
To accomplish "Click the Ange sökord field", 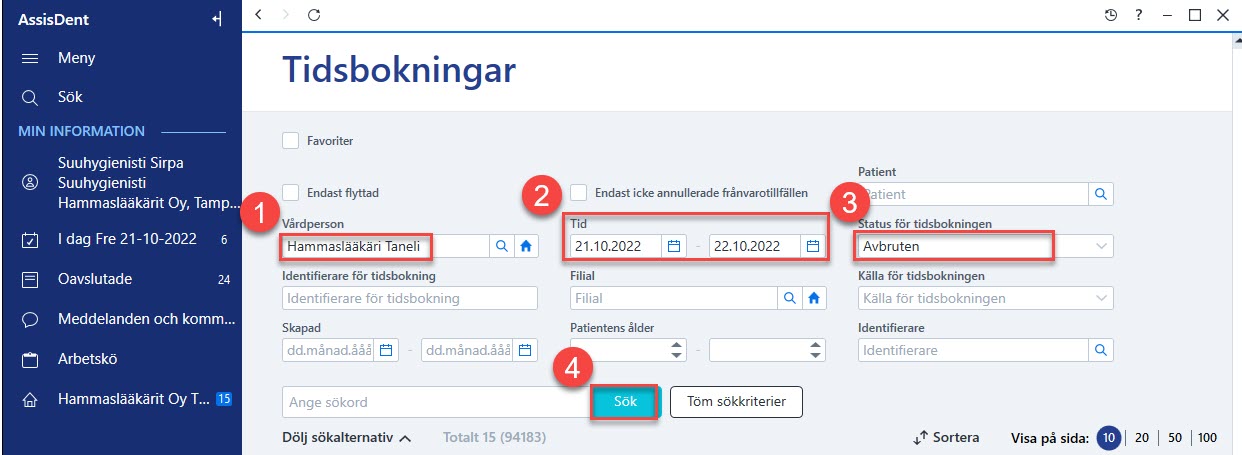I will click(436, 402).
